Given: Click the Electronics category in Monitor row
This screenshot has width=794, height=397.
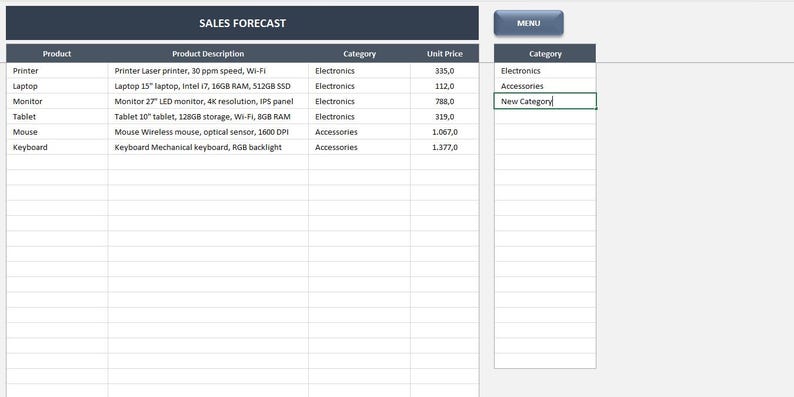Looking at the screenshot, I should coord(360,101).
